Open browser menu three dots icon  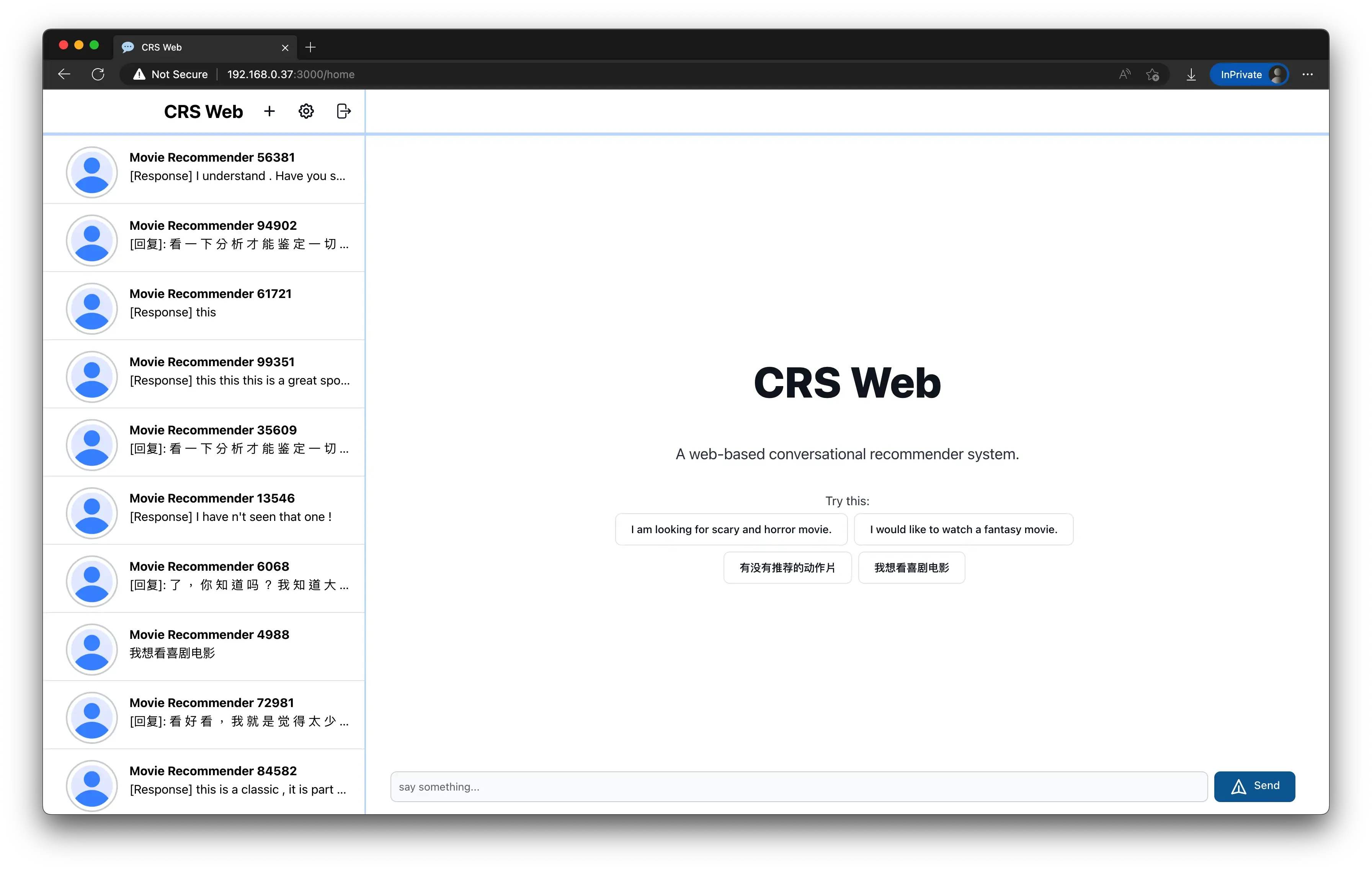pyautogui.click(x=1308, y=74)
